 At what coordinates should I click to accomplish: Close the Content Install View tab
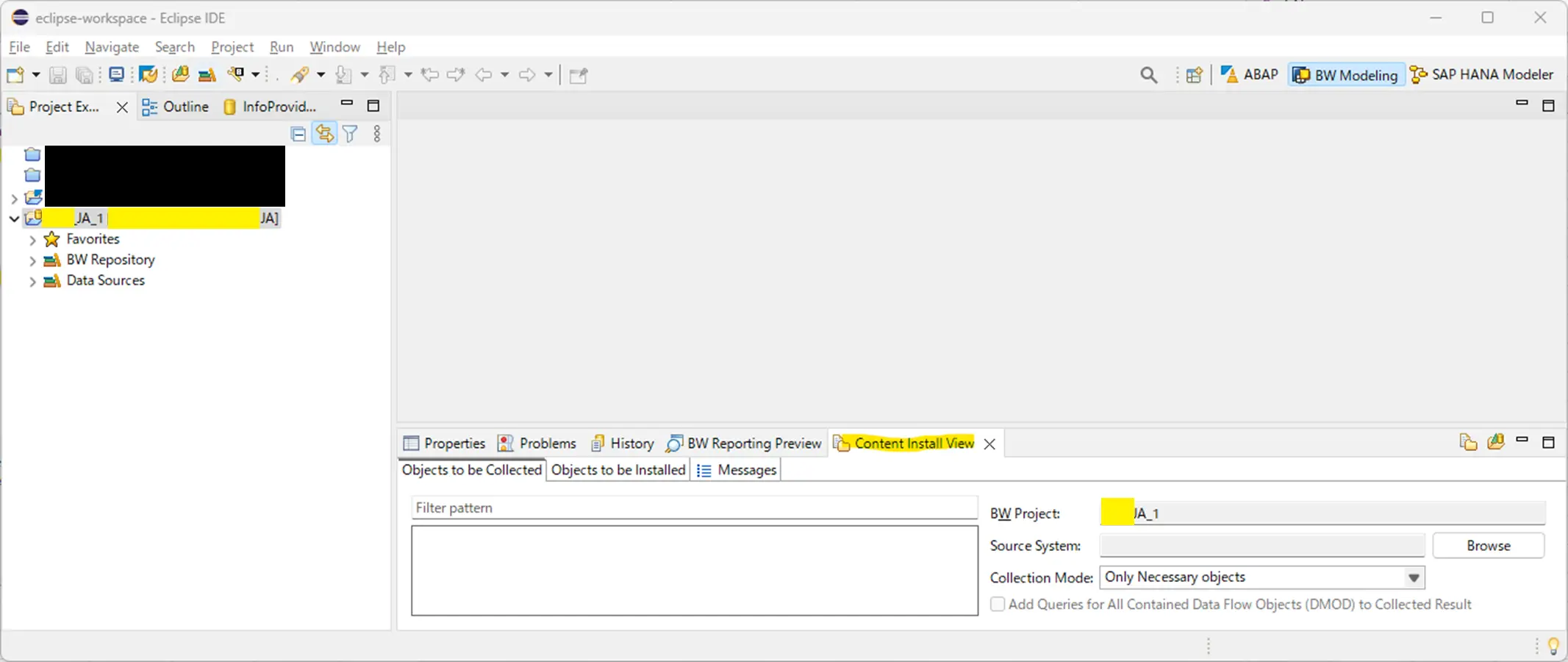989,444
